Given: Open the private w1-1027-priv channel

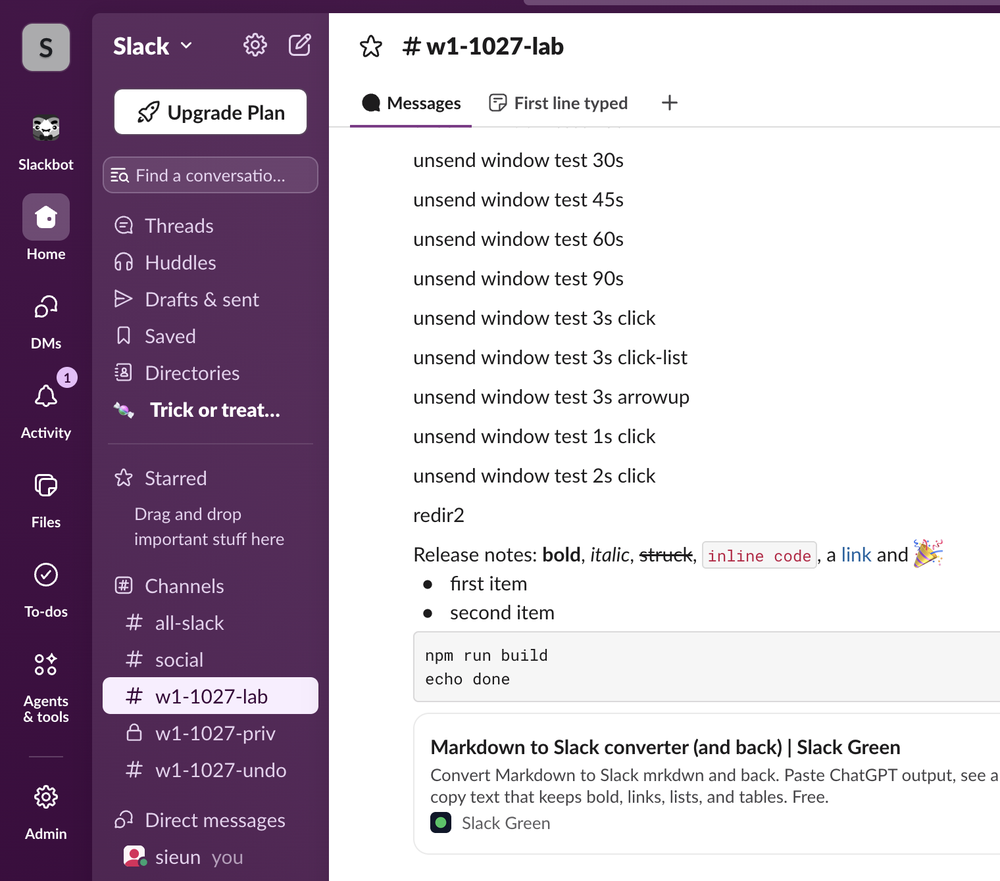Looking at the screenshot, I should point(210,734).
